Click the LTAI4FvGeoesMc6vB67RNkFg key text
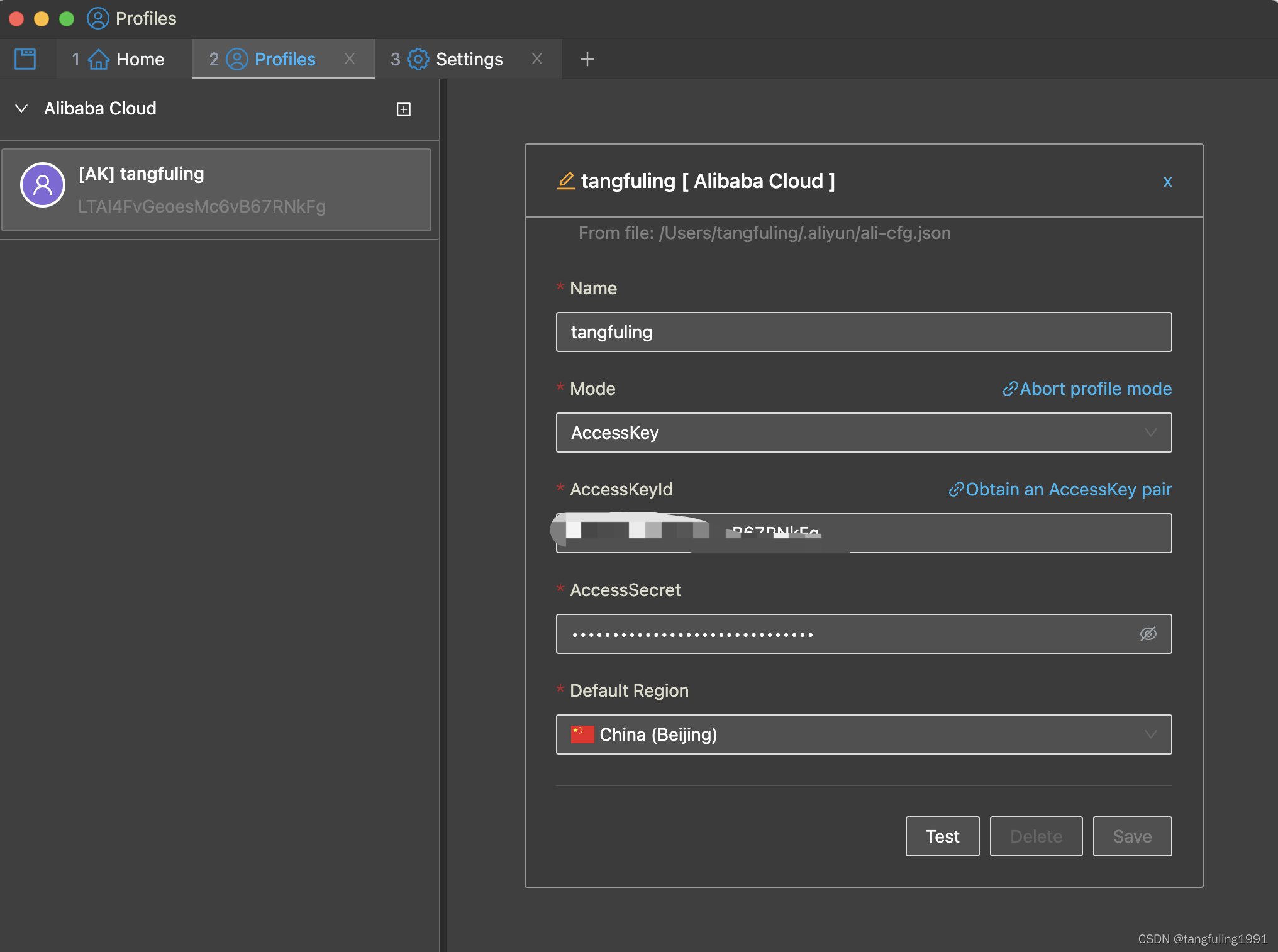 202,206
